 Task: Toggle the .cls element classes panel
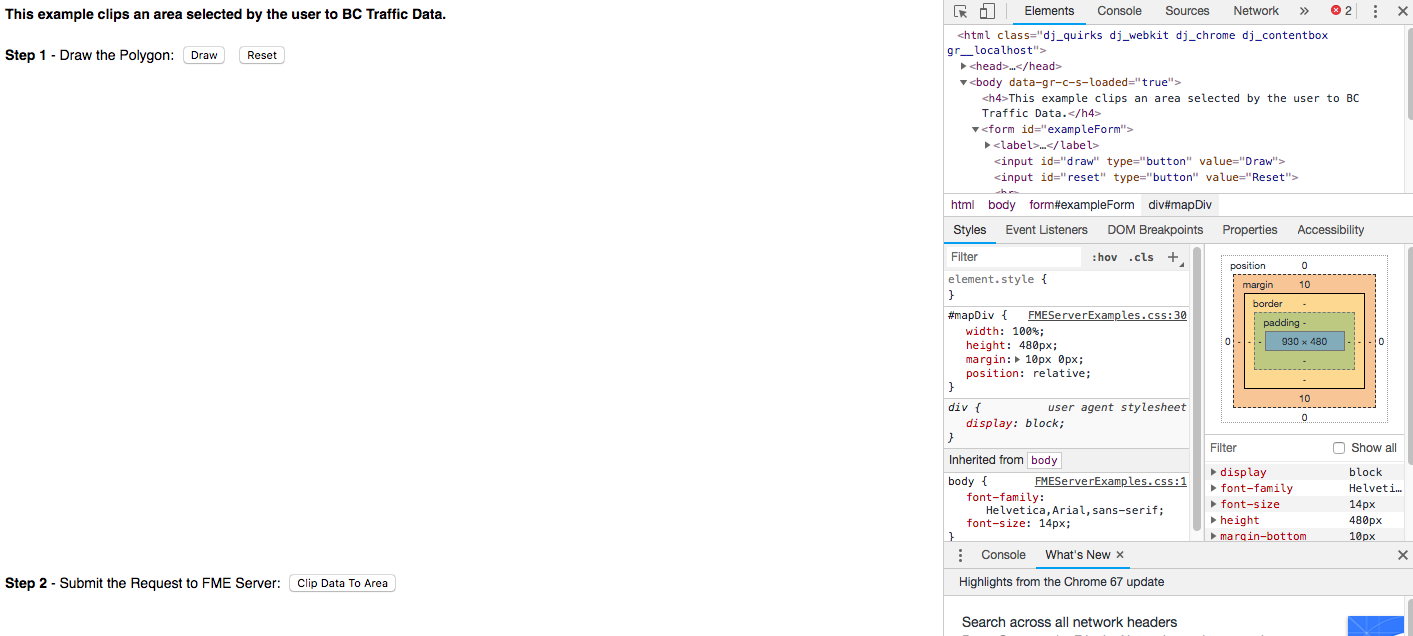pos(1141,257)
